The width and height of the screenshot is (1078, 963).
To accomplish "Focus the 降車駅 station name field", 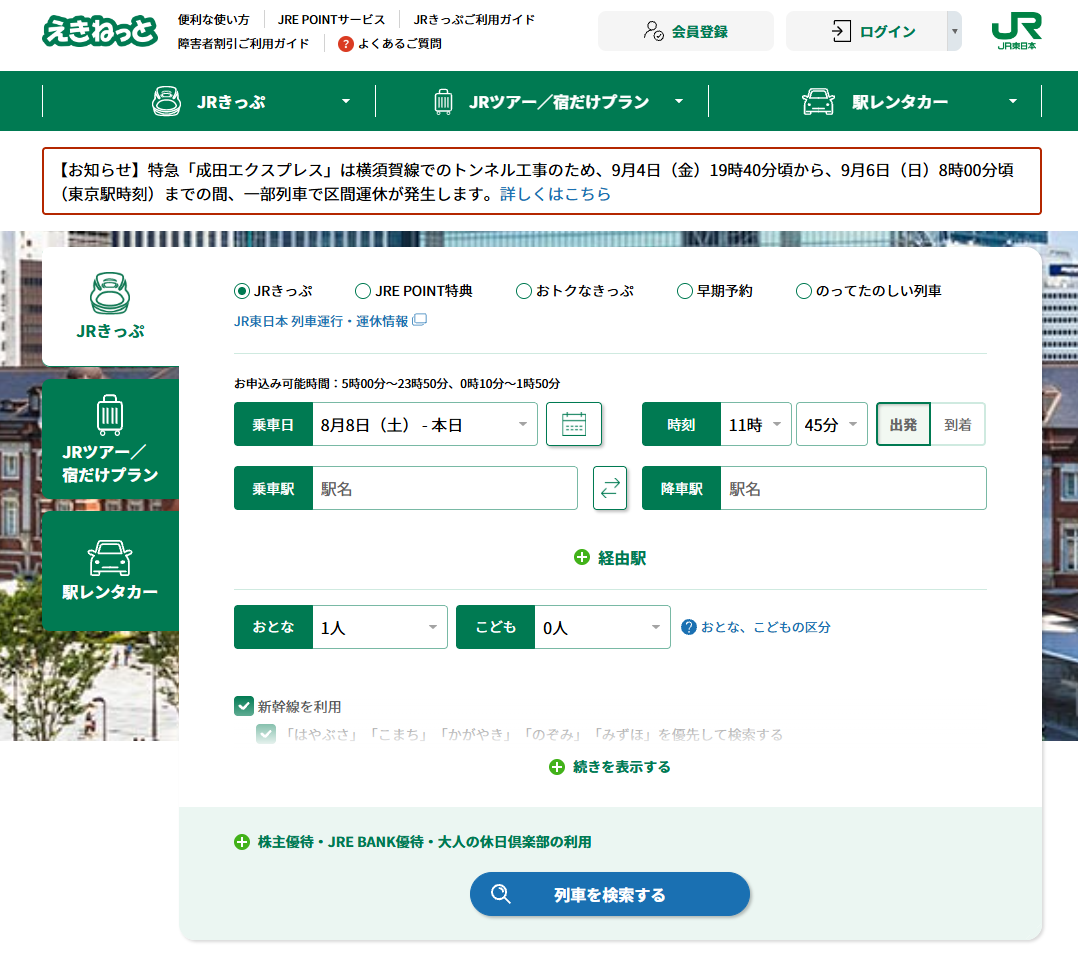I will 853,488.
